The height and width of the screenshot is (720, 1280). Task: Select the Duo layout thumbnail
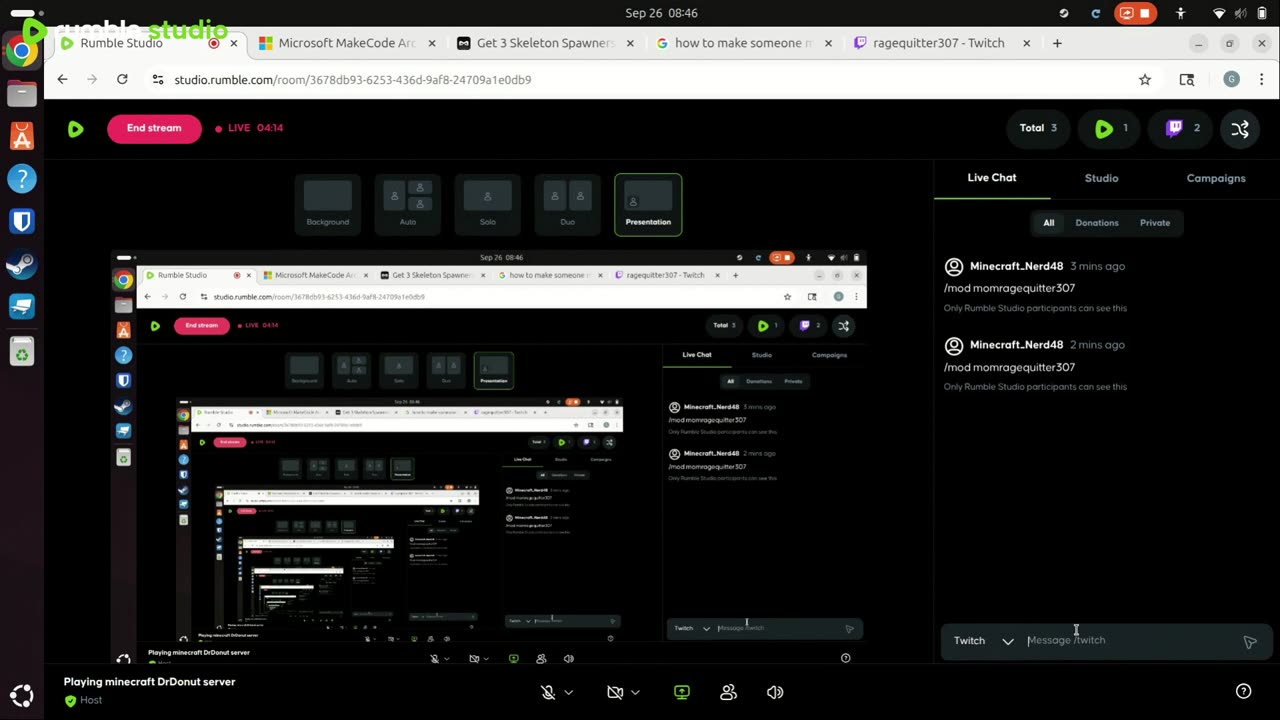[568, 204]
